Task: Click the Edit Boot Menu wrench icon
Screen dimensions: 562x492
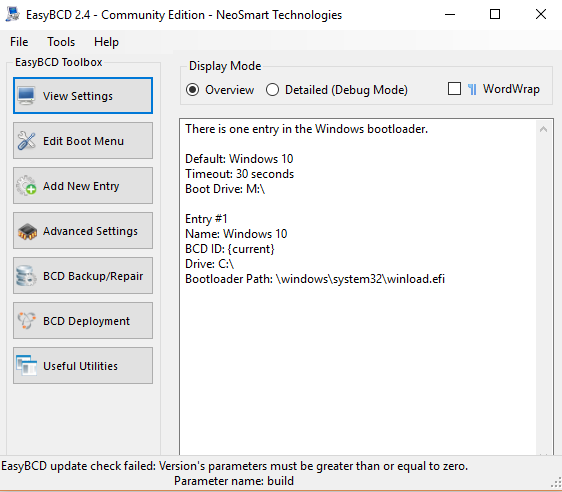Action: coord(27,140)
